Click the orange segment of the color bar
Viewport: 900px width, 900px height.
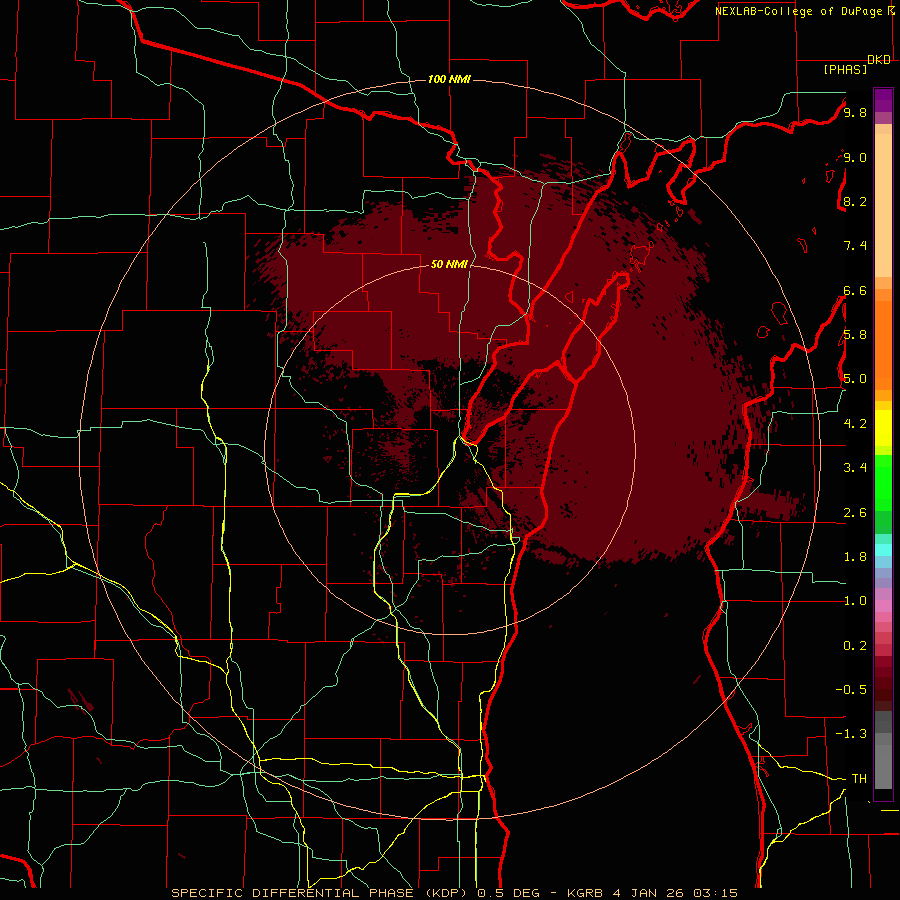pos(883,344)
